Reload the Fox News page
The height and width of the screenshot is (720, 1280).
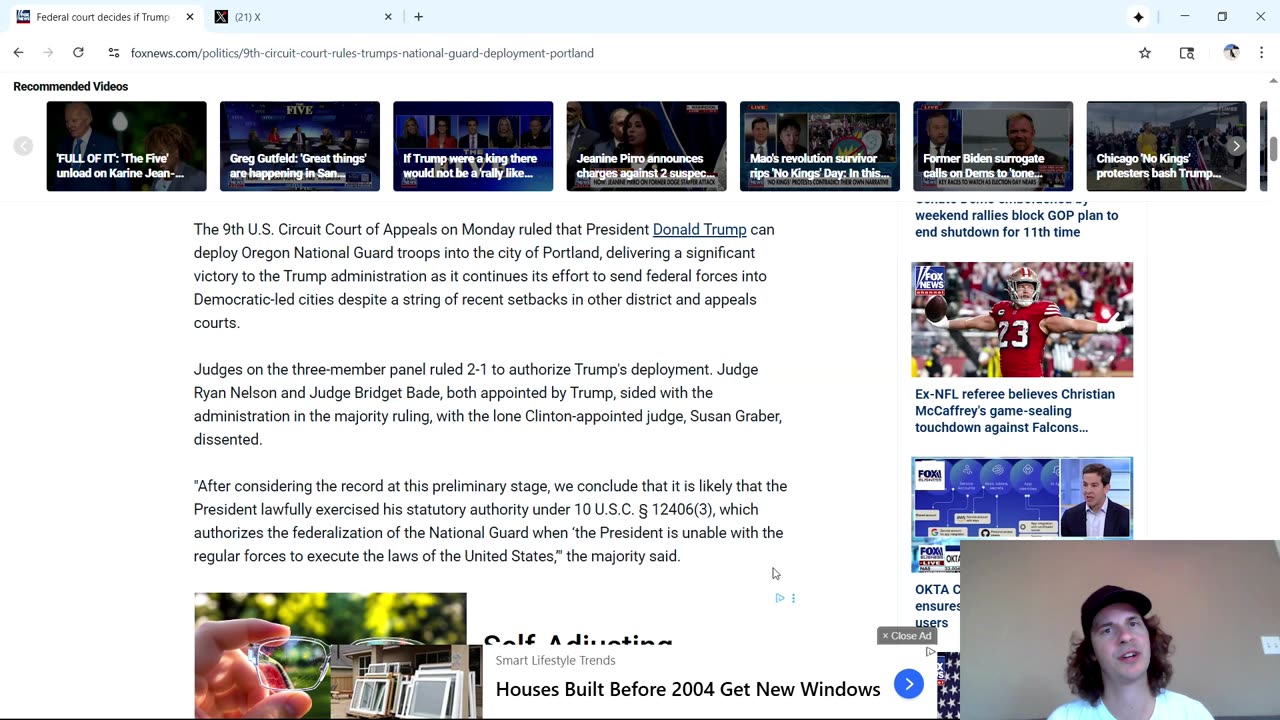(x=78, y=53)
